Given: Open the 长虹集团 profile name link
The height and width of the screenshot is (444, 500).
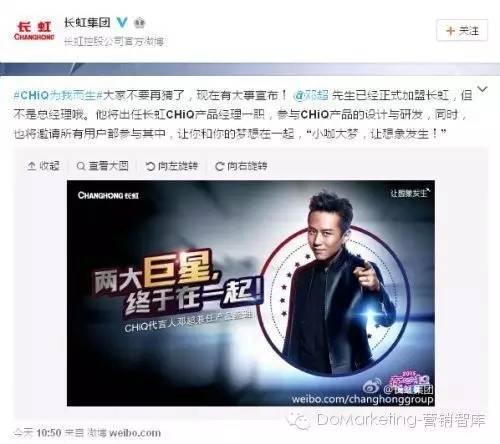Looking at the screenshot, I should pyautogui.click(x=87, y=23).
